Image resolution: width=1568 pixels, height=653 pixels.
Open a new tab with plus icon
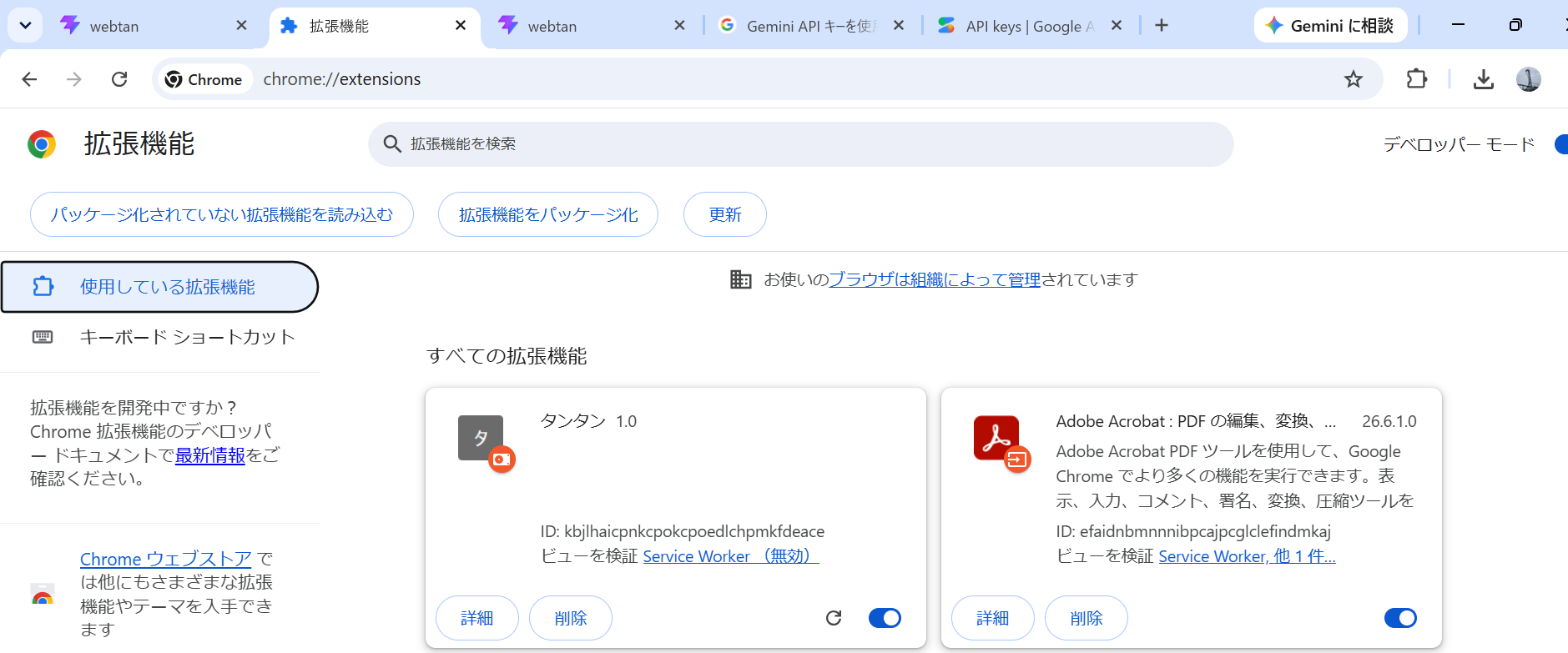(x=1162, y=26)
